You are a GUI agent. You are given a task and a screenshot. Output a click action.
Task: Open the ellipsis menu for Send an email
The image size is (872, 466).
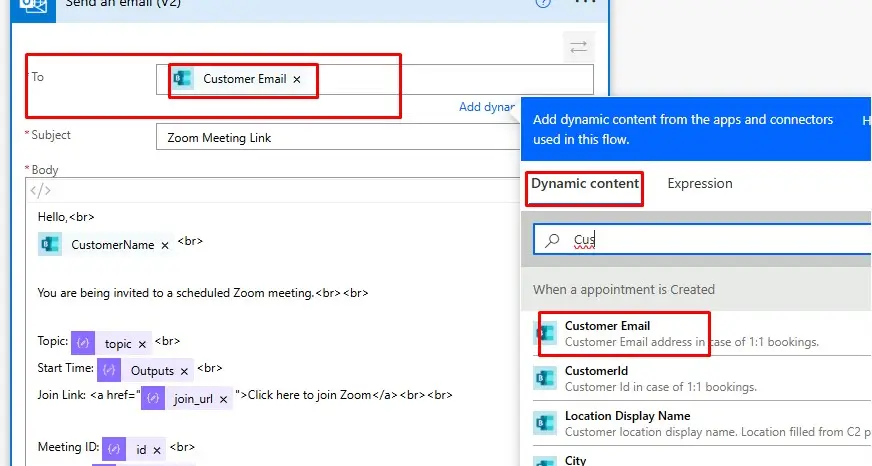pyautogui.click(x=584, y=4)
